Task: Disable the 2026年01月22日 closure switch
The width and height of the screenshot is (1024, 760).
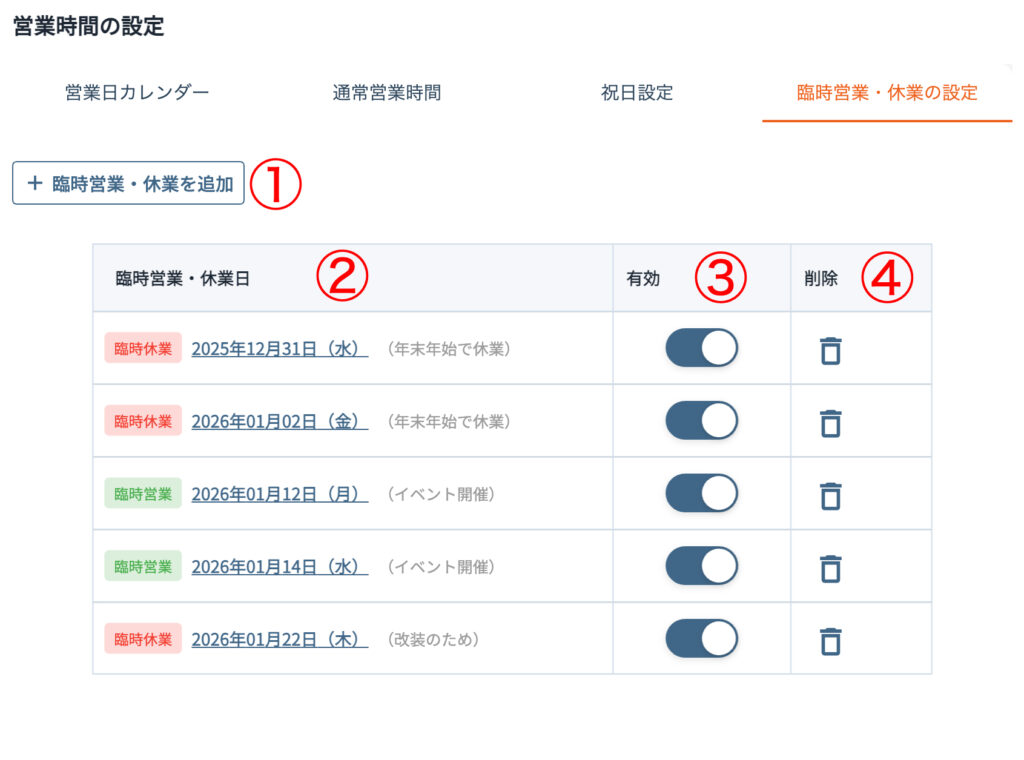Action: [702, 638]
